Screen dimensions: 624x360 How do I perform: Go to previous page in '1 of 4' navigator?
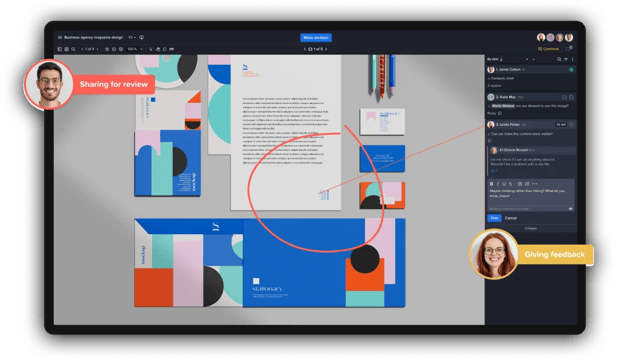point(82,49)
